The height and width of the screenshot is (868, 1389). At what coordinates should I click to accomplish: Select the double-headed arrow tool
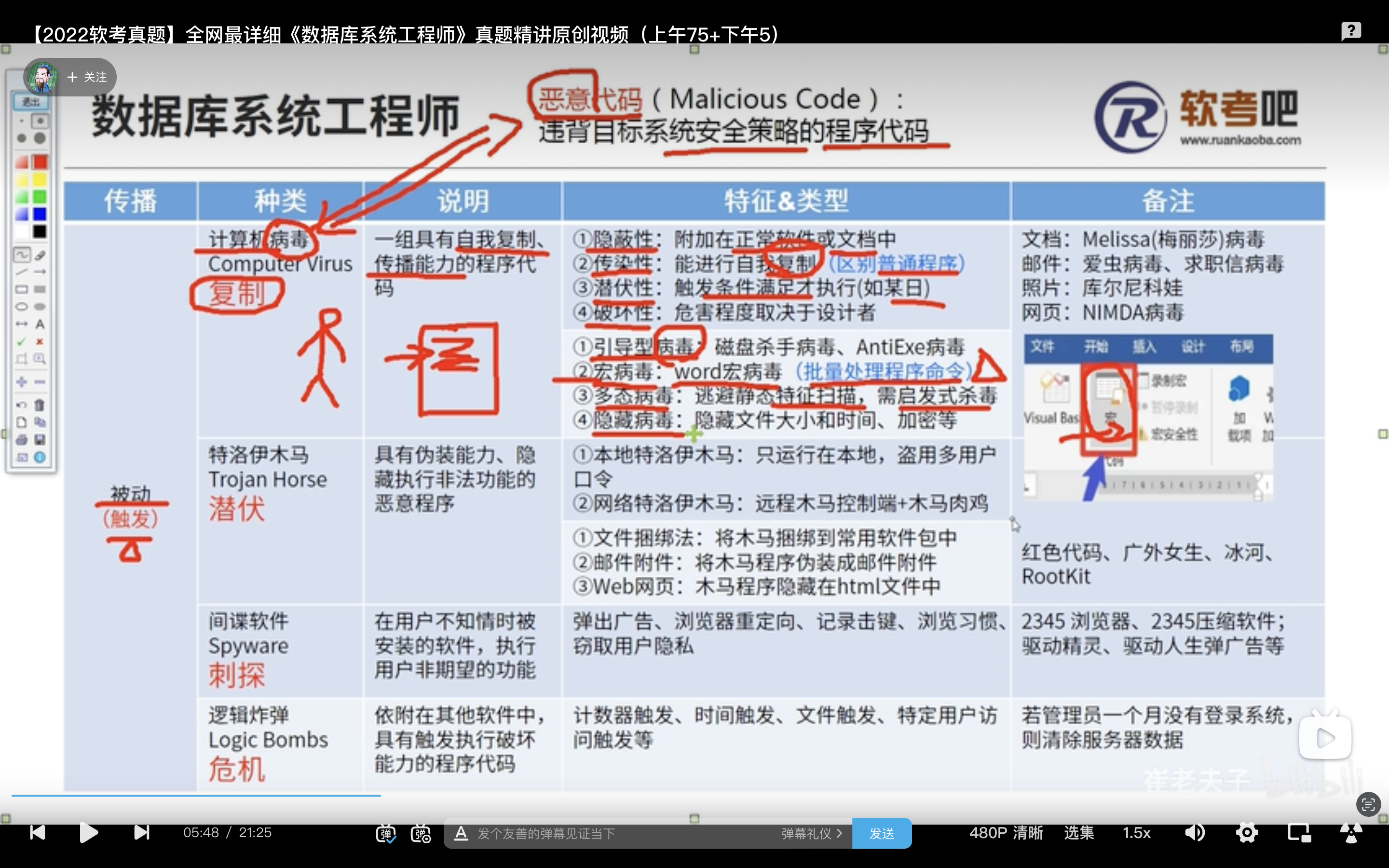click(x=22, y=325)
